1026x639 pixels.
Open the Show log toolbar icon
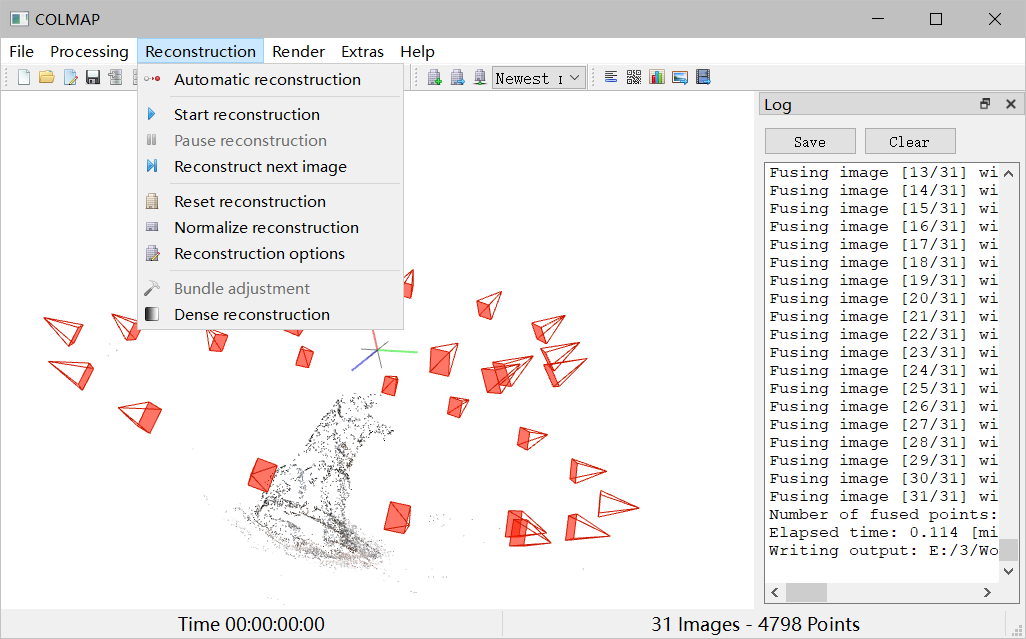point(610,78)
